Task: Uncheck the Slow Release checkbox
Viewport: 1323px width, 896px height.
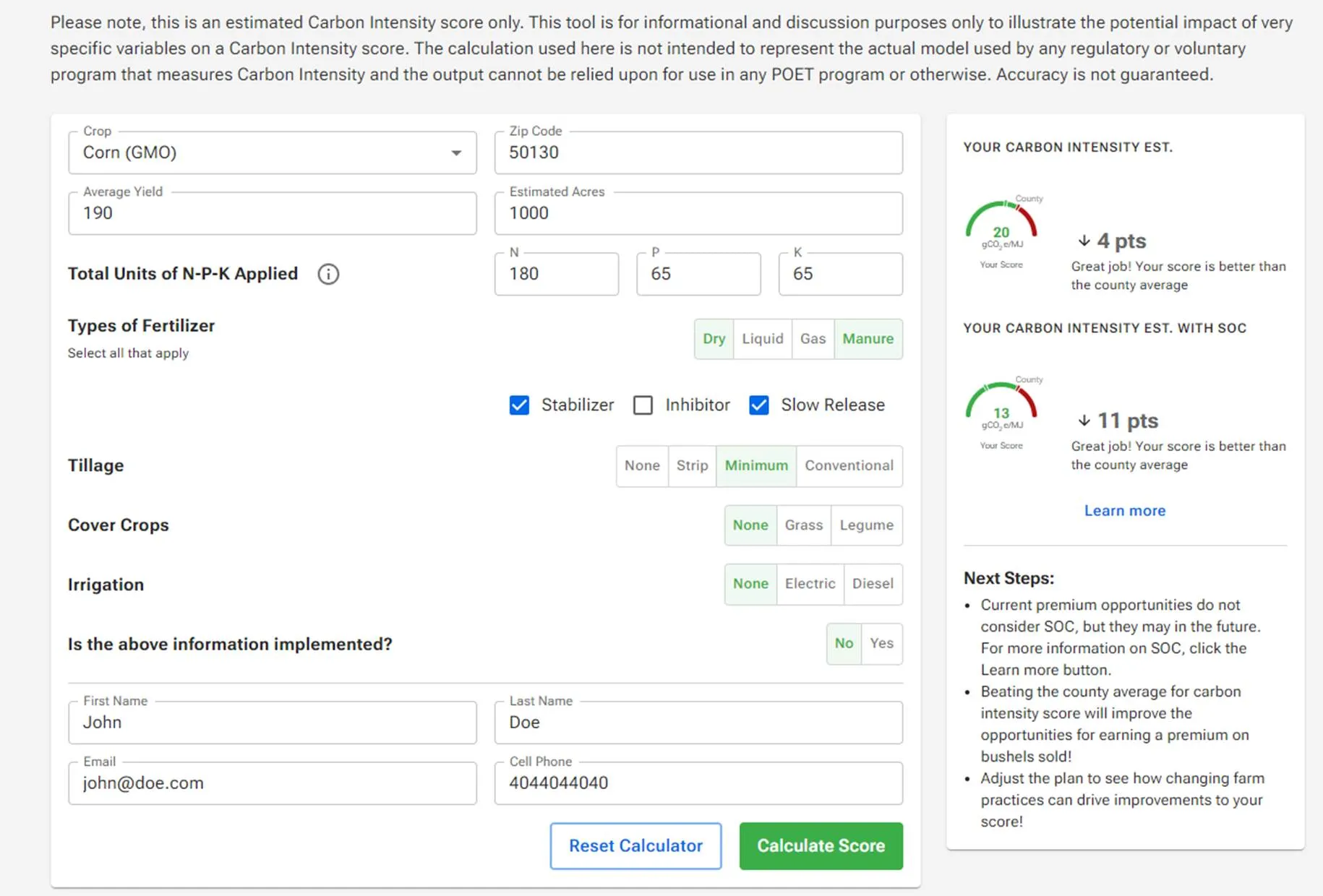Action: point(759,405)
